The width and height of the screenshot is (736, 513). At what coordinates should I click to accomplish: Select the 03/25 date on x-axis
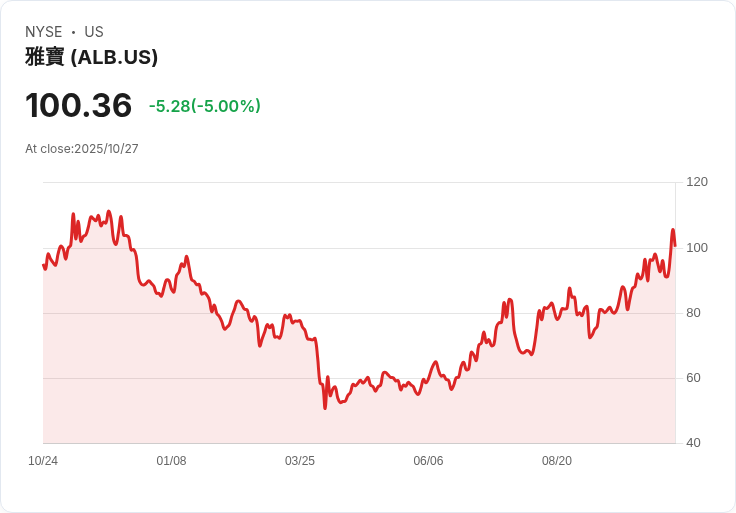pos(300,461)
